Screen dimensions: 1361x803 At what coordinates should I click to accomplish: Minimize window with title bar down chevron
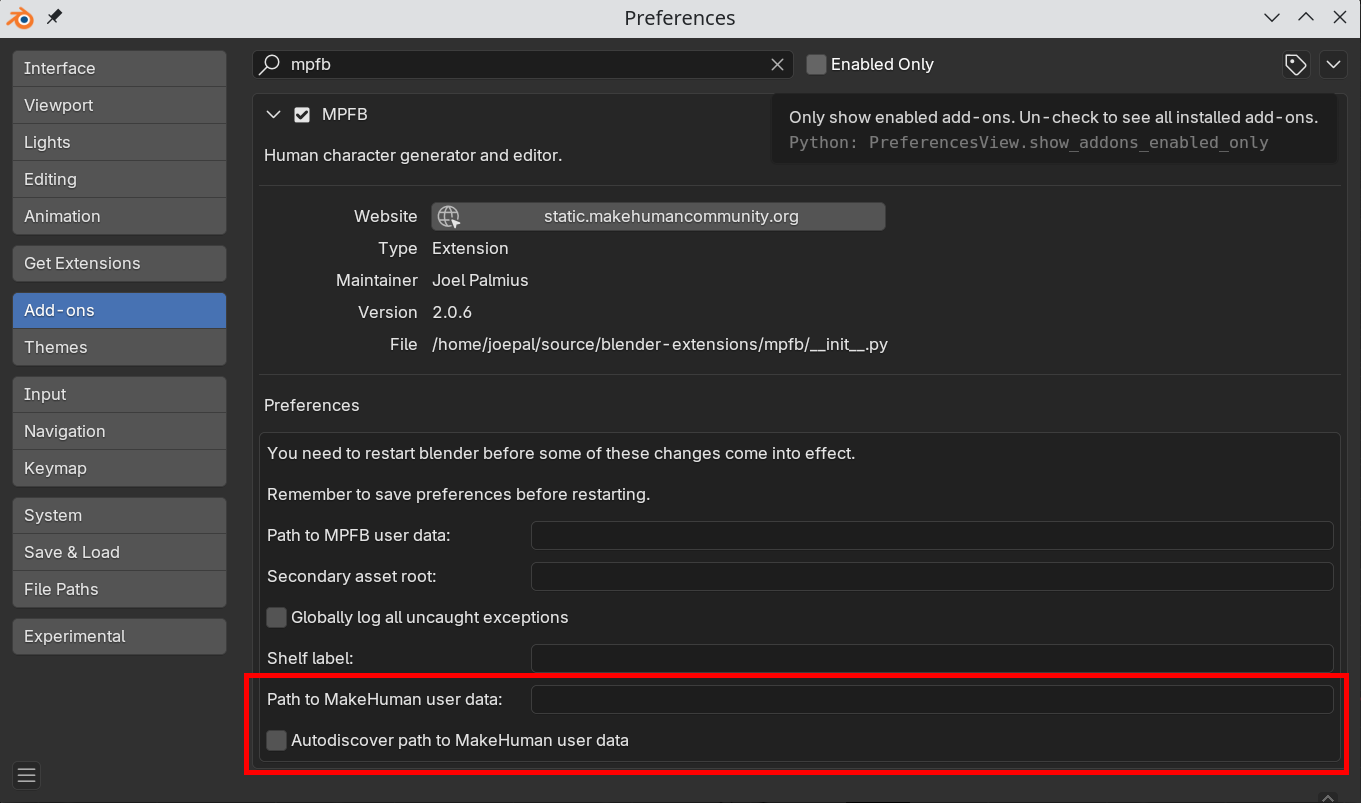(x=1272, y=18)
